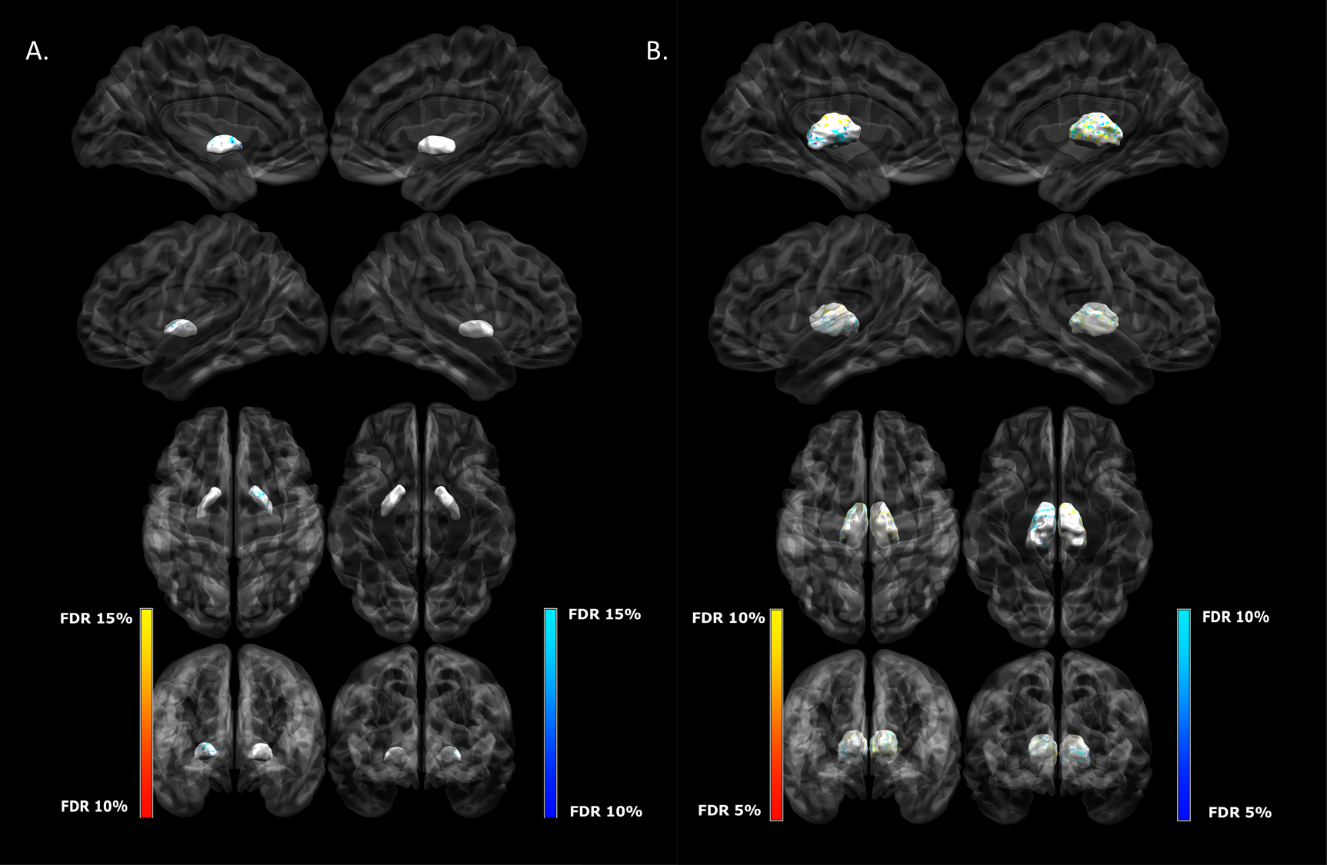The height and width of the screenshot is (865, 1327).
Task: Click panel A's red-yellow color bar
Action: [x=146, y=713]
